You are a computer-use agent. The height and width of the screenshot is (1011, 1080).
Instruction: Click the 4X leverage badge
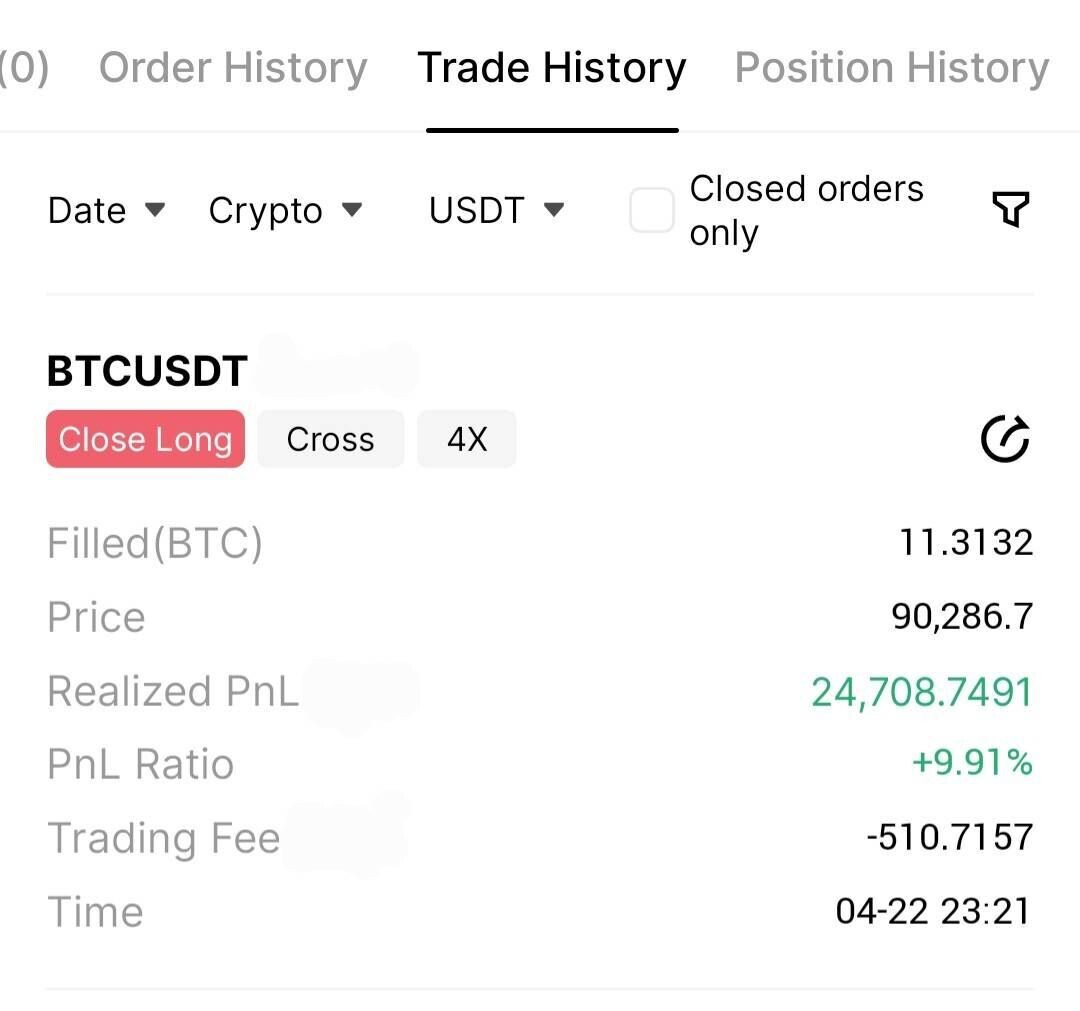(466, 439)
